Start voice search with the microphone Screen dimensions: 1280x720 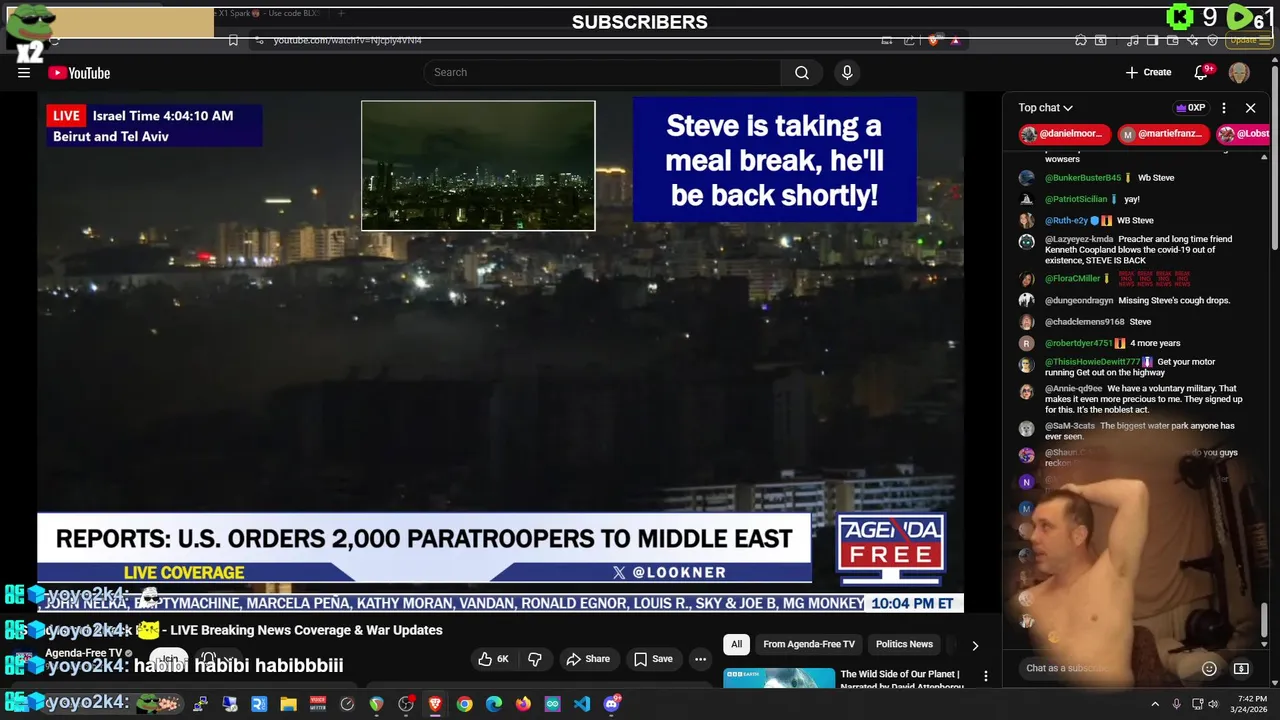847,72
